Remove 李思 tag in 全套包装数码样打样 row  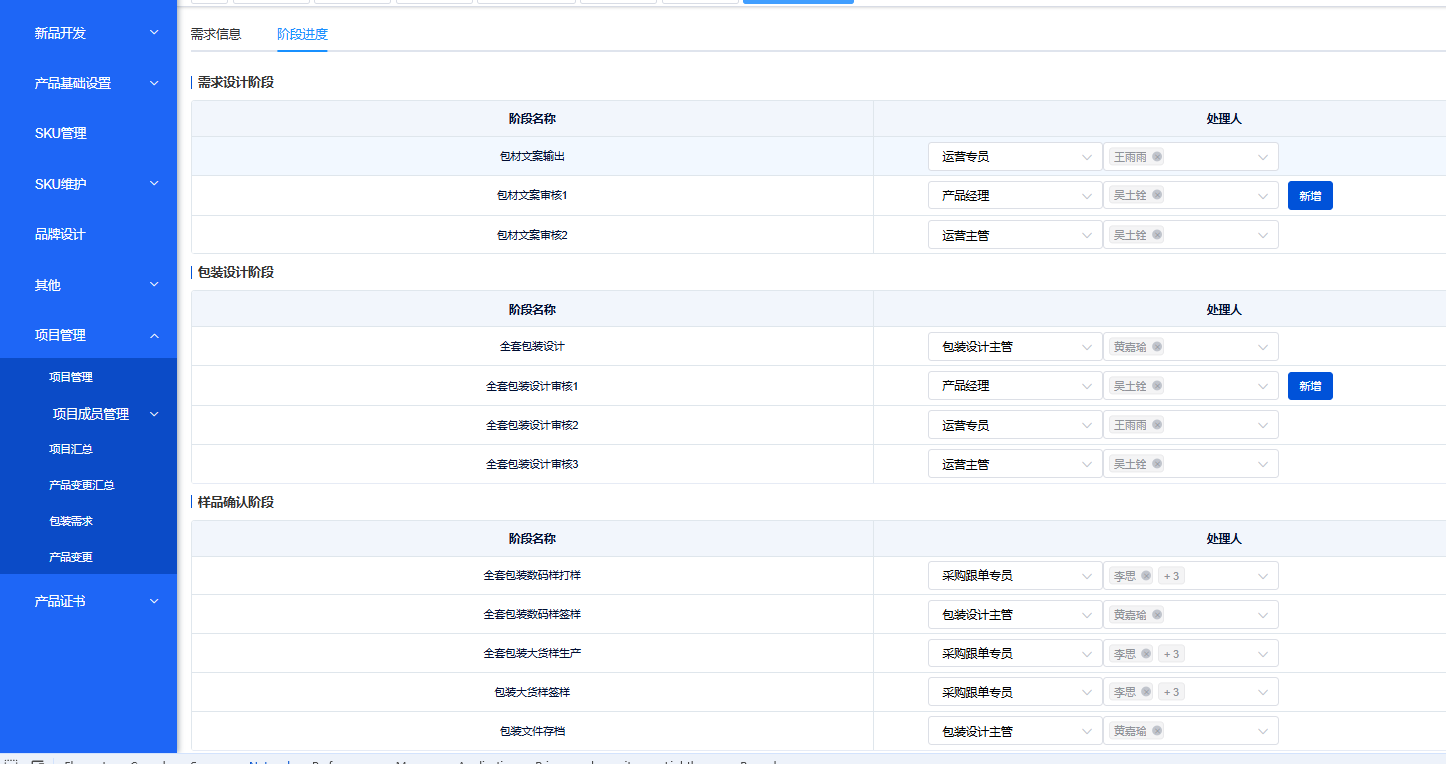click(x=1146, y=576)
